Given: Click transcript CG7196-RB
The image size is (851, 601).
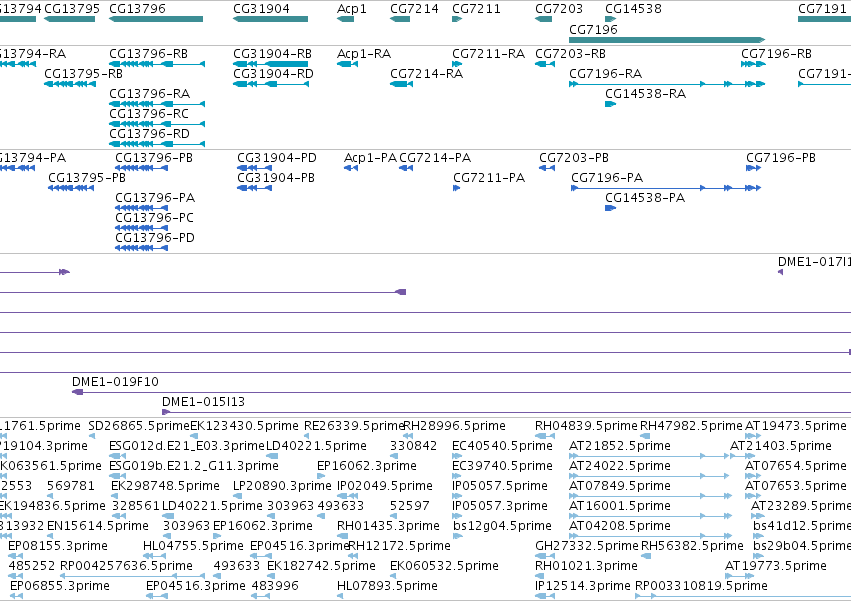Looking at the screenshot, I should click(x=753, y=64).
